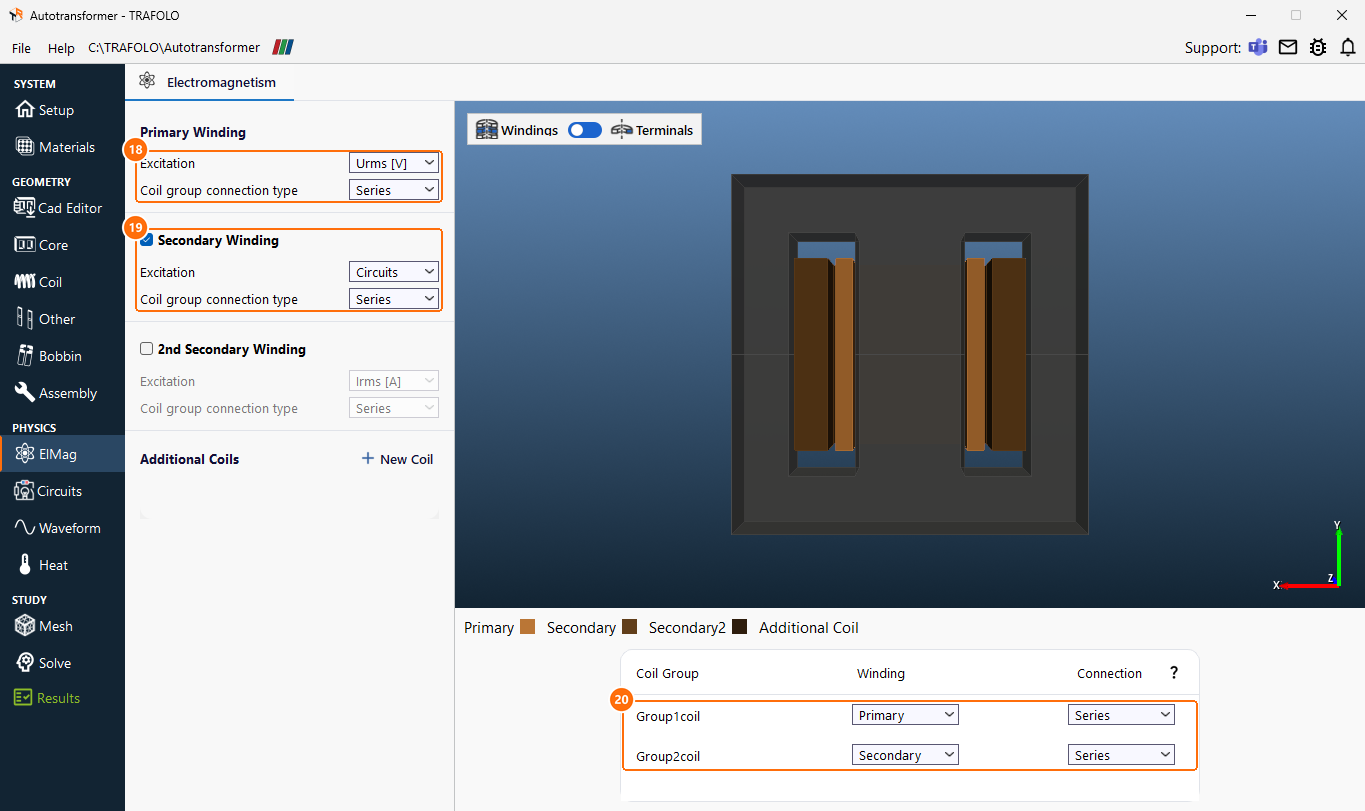Click the question mark help button
Screen dimensions: 1365x811
[x=1174, y=673]
